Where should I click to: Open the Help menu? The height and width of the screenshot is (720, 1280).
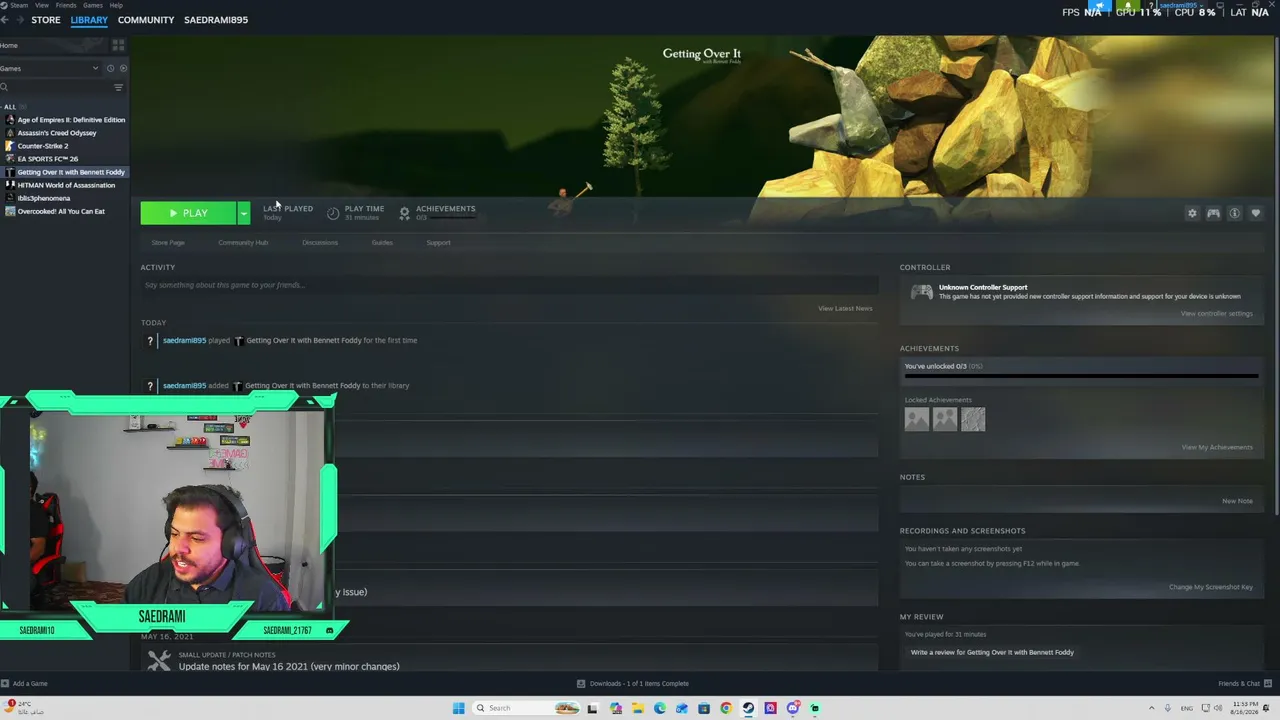pyautogui.click(x=116, y=5)
